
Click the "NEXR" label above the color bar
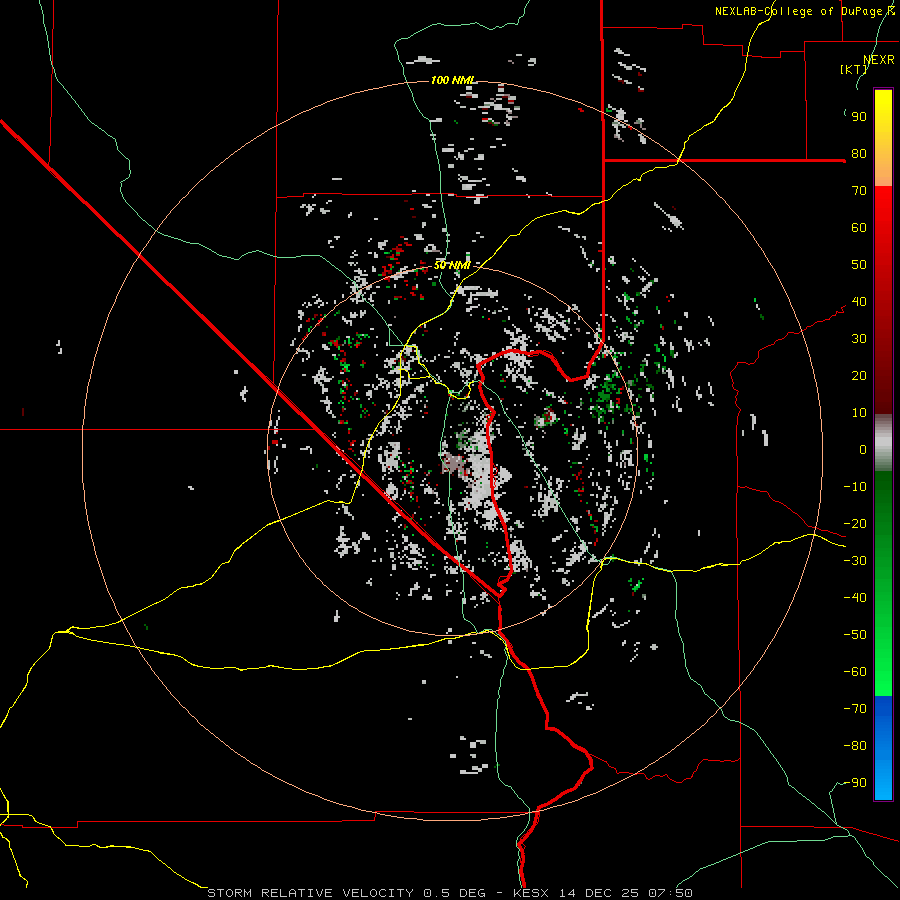879,60
